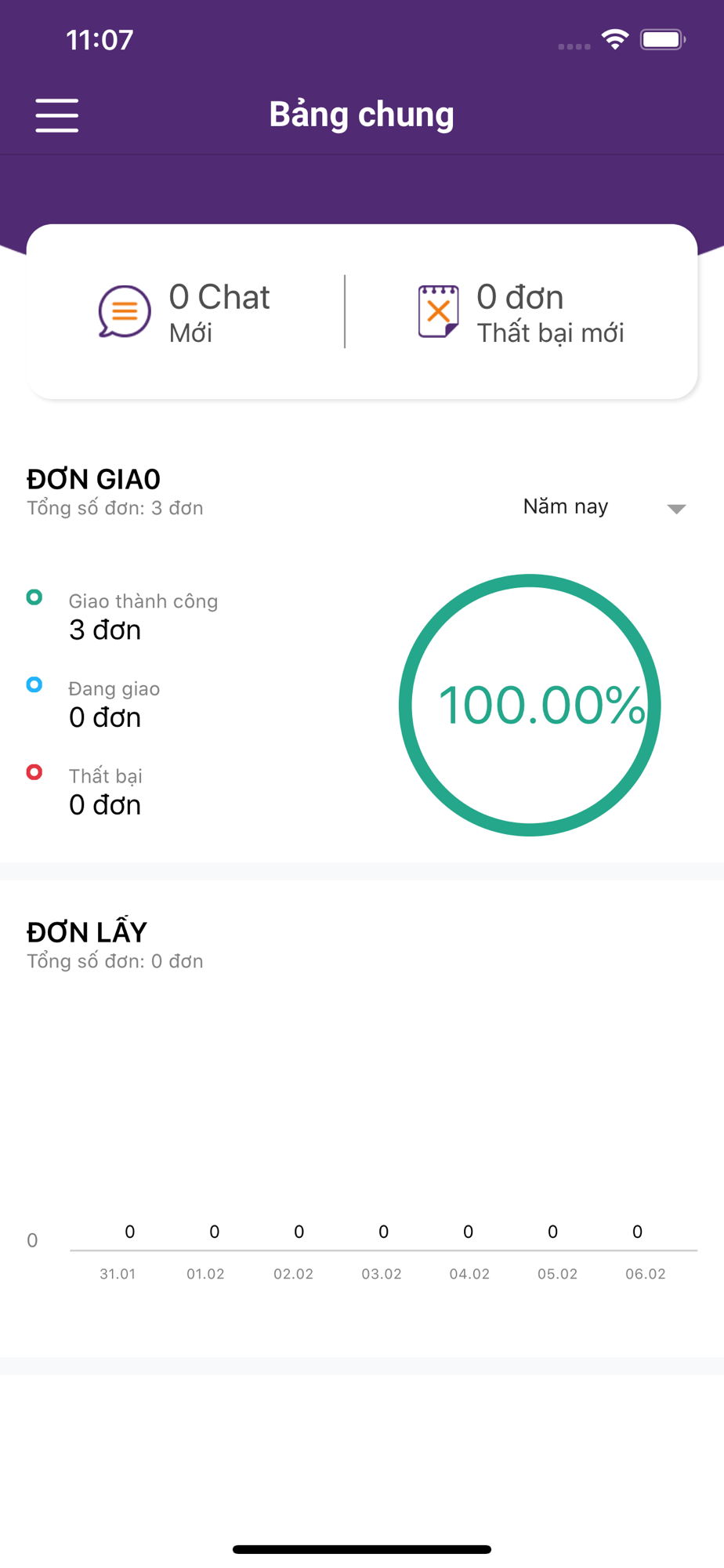Tap the failed order notepad icon
Screen dimensions: 724x1568
[438, 311]
